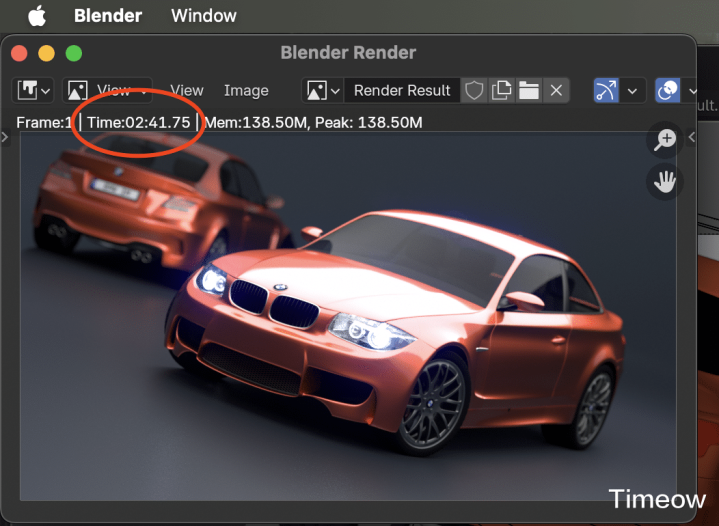
Task: Click the Render Result image name field
Action: pyautogui.click(x=402, y=90)
